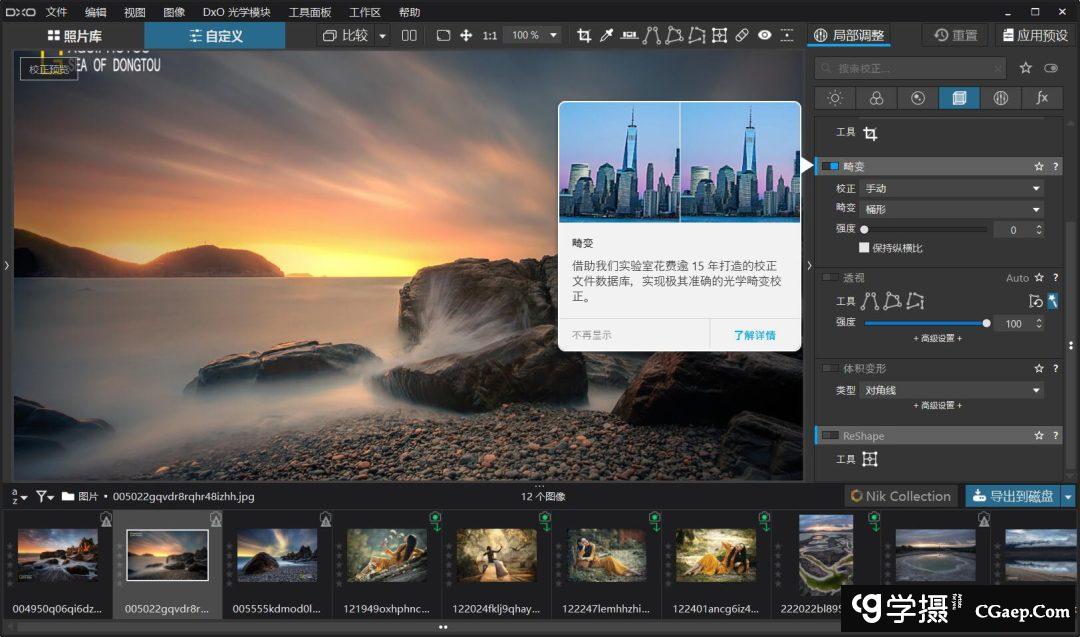This screenshot has width=1080, height=637.
Task: Activate the repair bandage tool in toolbar
Action: point(742,35)
